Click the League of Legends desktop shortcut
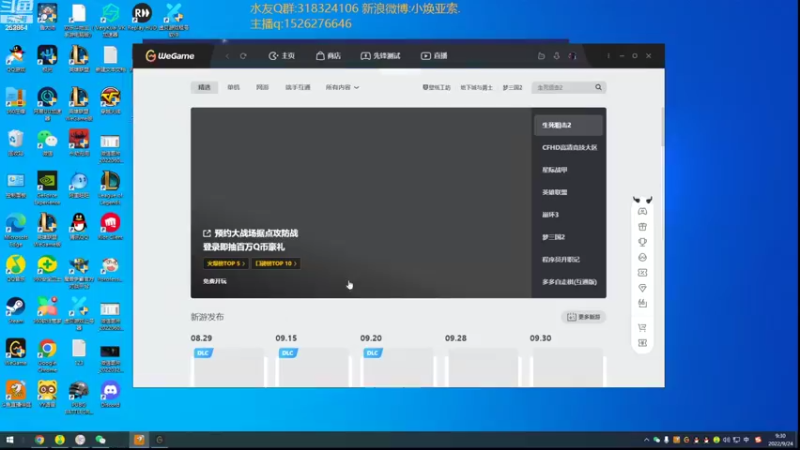Viewport: 800px width, 450px height. [x=110, y=188]
